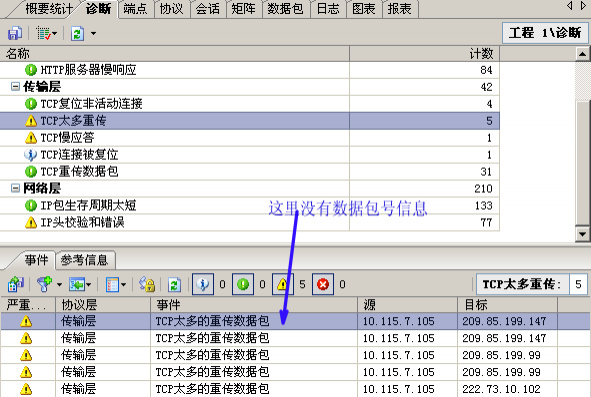This screenshot has width=591, height=397.
Task: Open dropdown arrow beside filter icon
Action: (x=59, y=285)
